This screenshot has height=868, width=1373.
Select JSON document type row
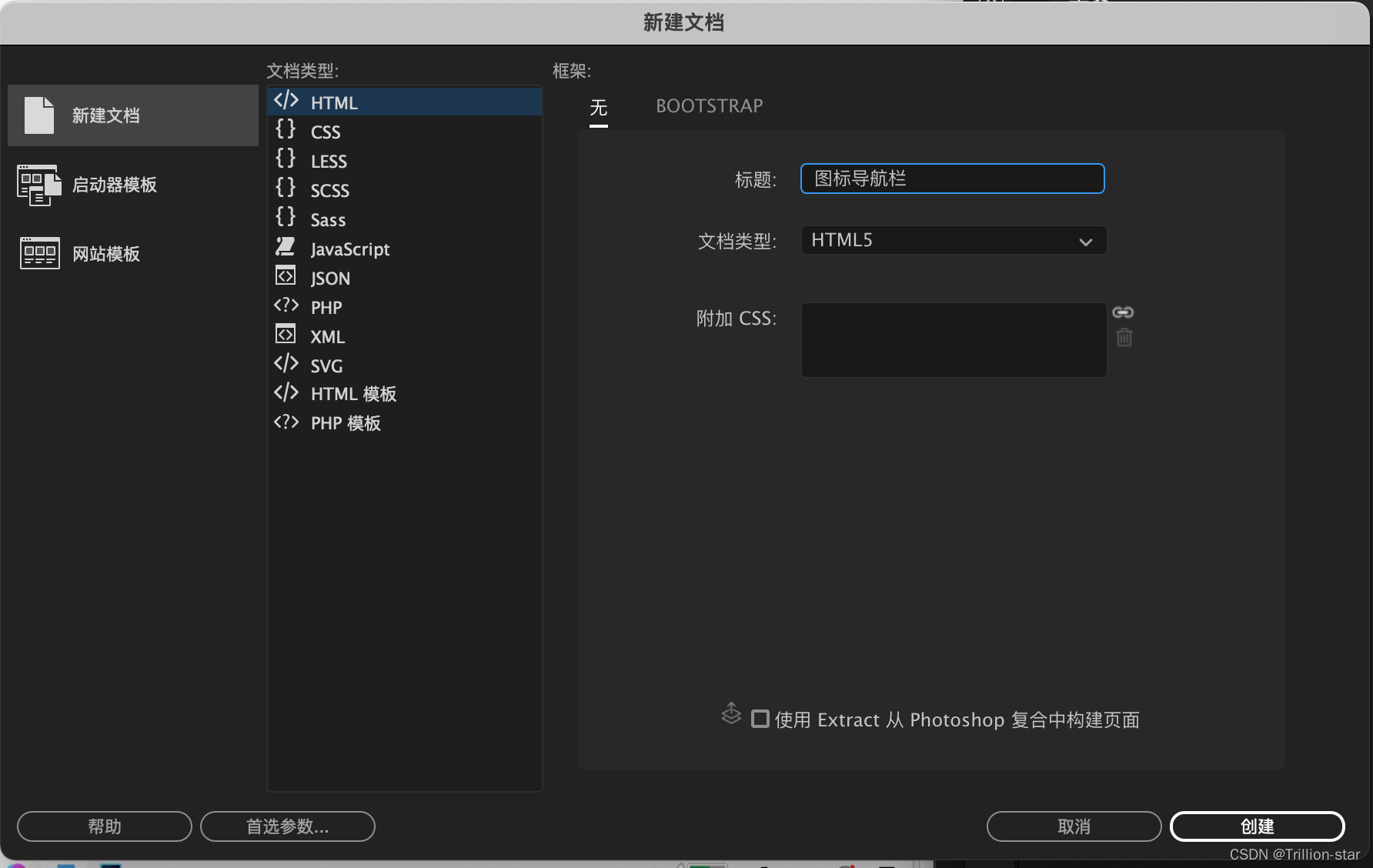click(405, 278)
